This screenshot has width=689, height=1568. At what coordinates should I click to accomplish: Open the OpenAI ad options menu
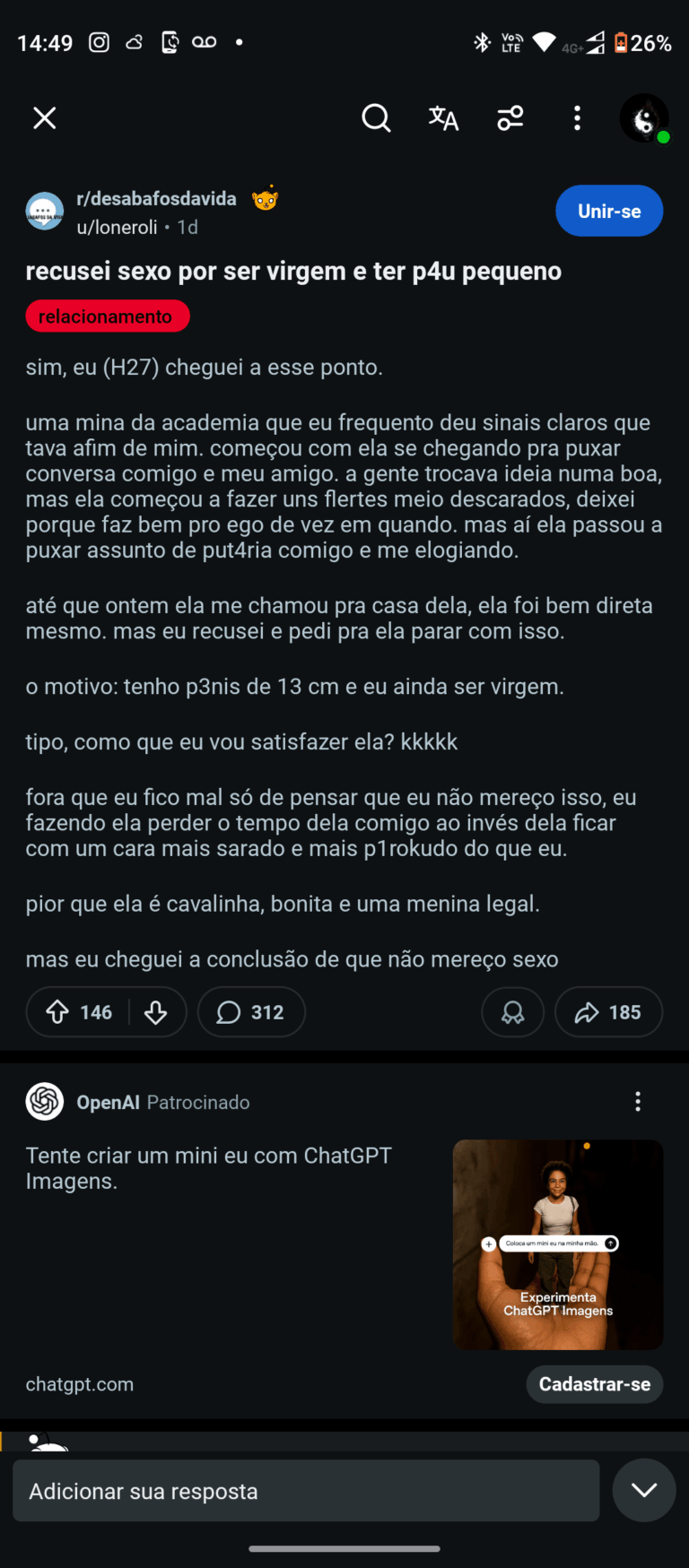click(638, 1102)
